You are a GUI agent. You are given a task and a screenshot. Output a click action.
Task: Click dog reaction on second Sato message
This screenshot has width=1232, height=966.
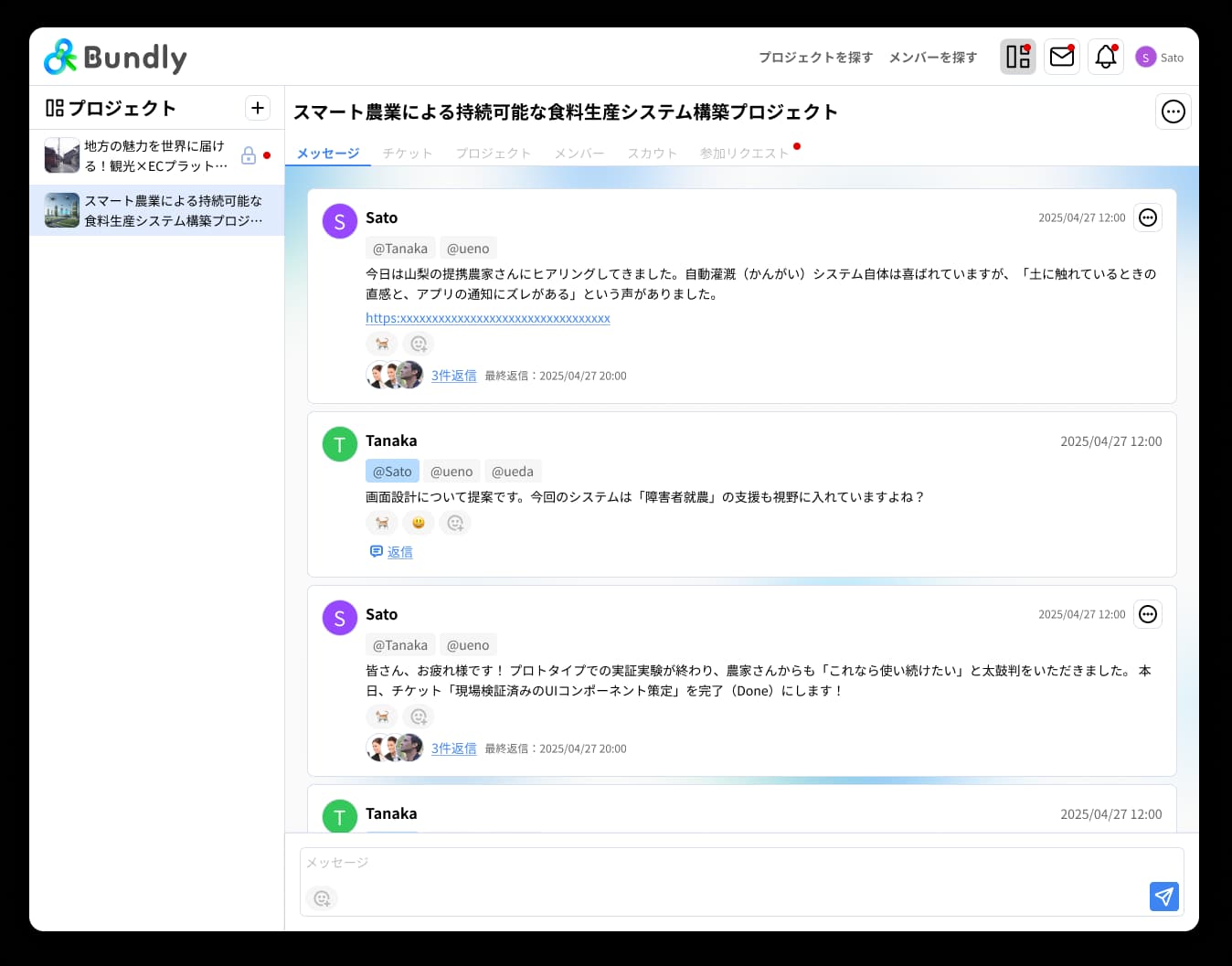tap(382, 717)
